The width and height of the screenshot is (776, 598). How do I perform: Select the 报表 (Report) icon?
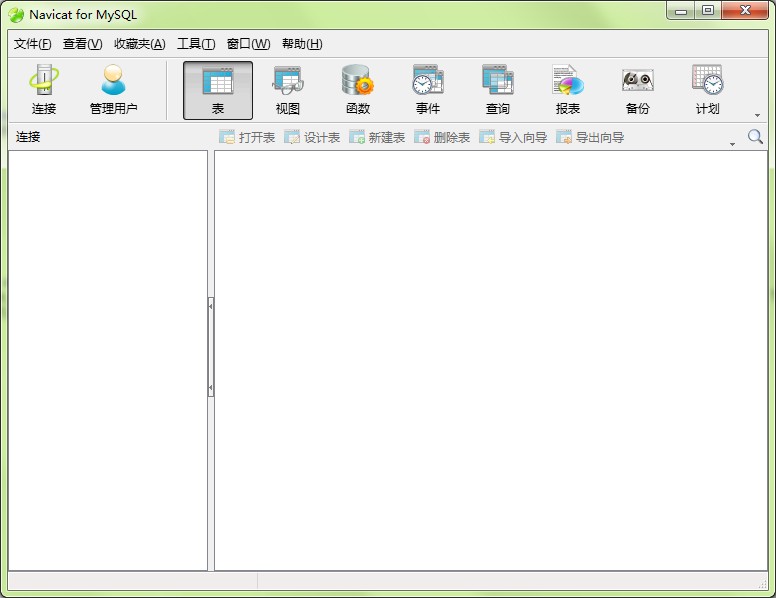tap(567, 90)
